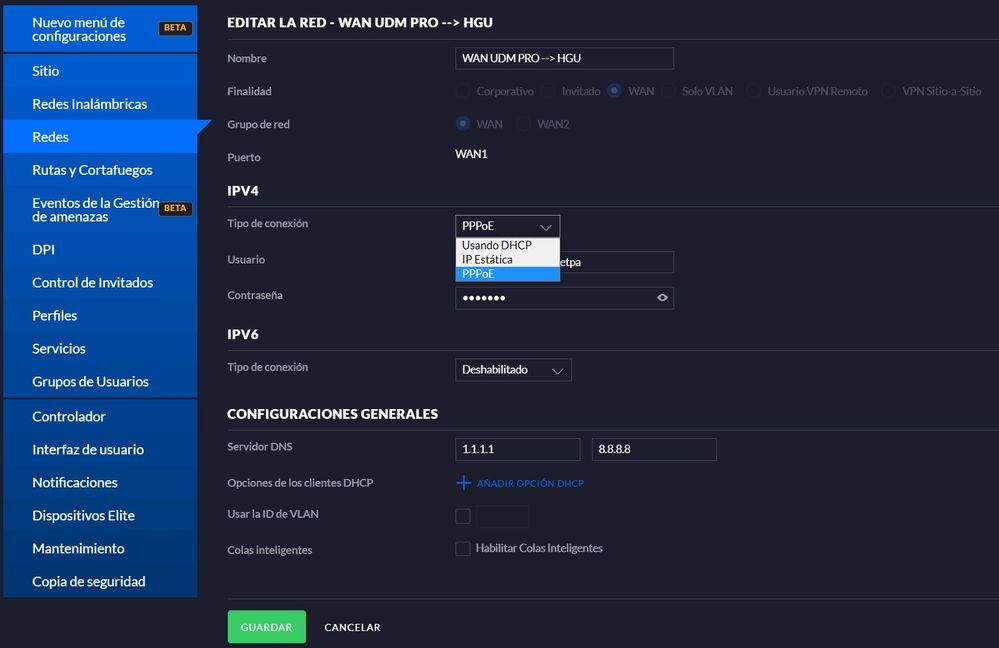The width and height of the screenshot is (999, 648).
Task: Click the secondary DNS field 8.8.8.8
Action: pyautogui.click(x=654, y=450)
